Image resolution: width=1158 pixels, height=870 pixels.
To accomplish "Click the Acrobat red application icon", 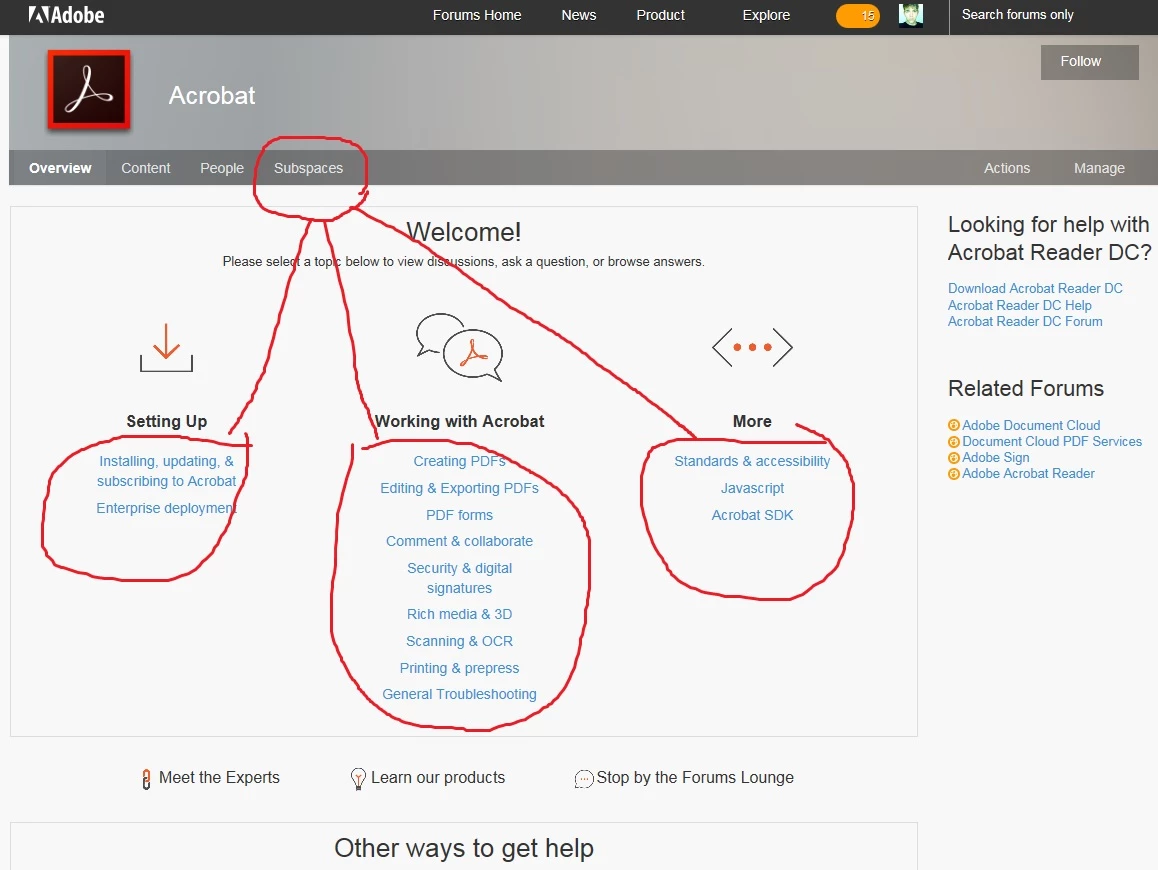I will pyautogui.click(x=89, y=90).
